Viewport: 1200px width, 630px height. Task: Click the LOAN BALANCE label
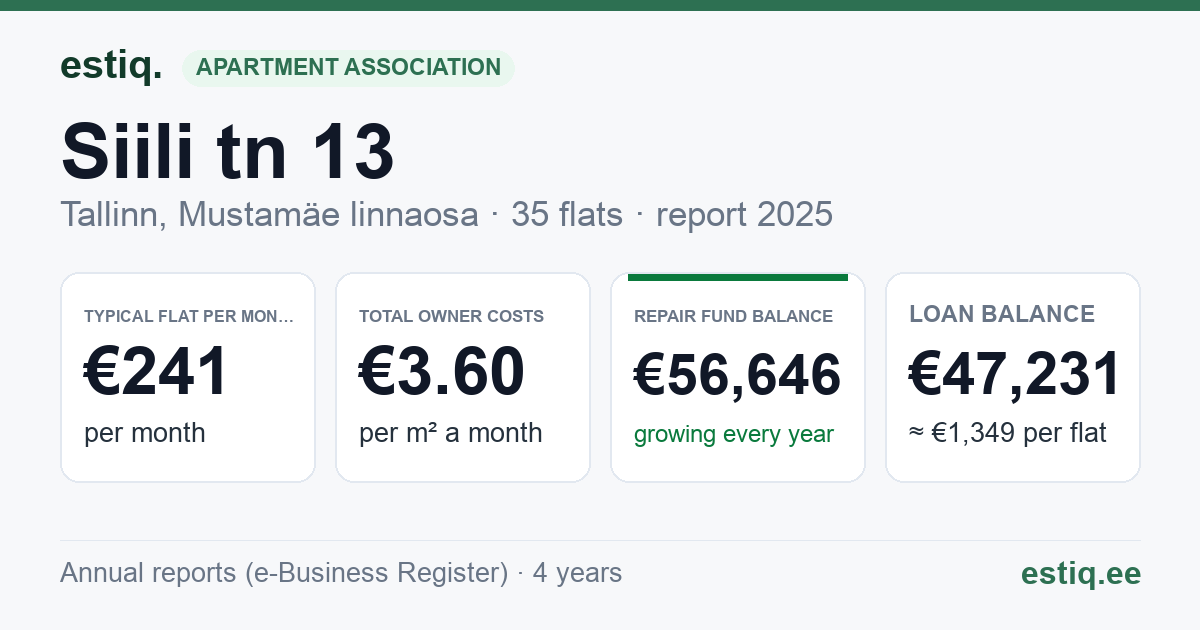1002,314
